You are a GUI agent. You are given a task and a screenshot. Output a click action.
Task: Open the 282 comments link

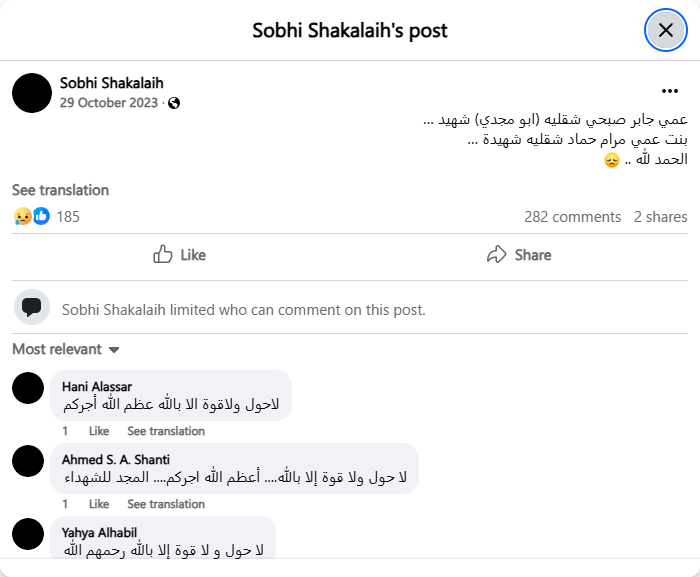click(572, 216)
